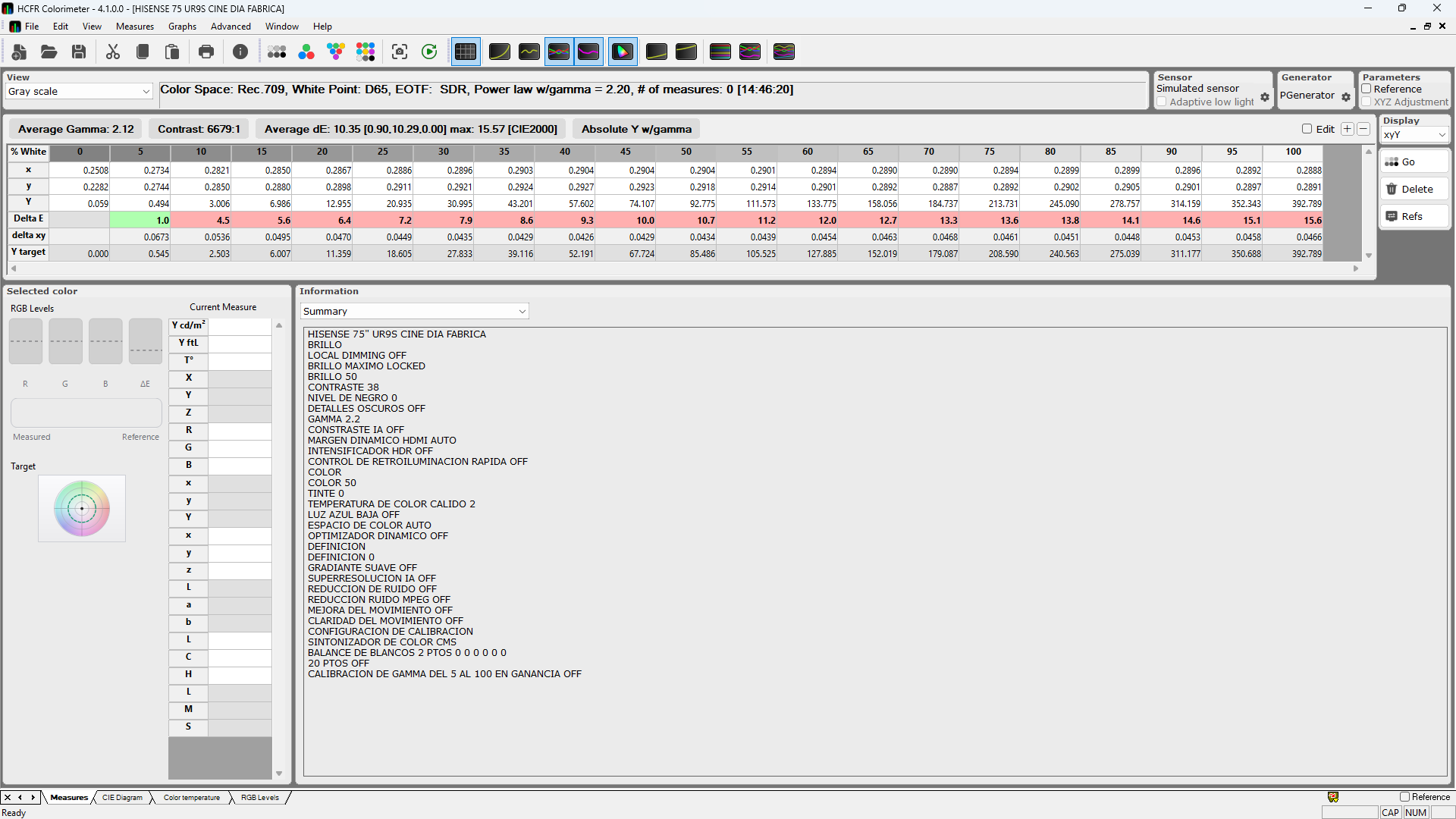Open the Edit menu

point(61,27)
